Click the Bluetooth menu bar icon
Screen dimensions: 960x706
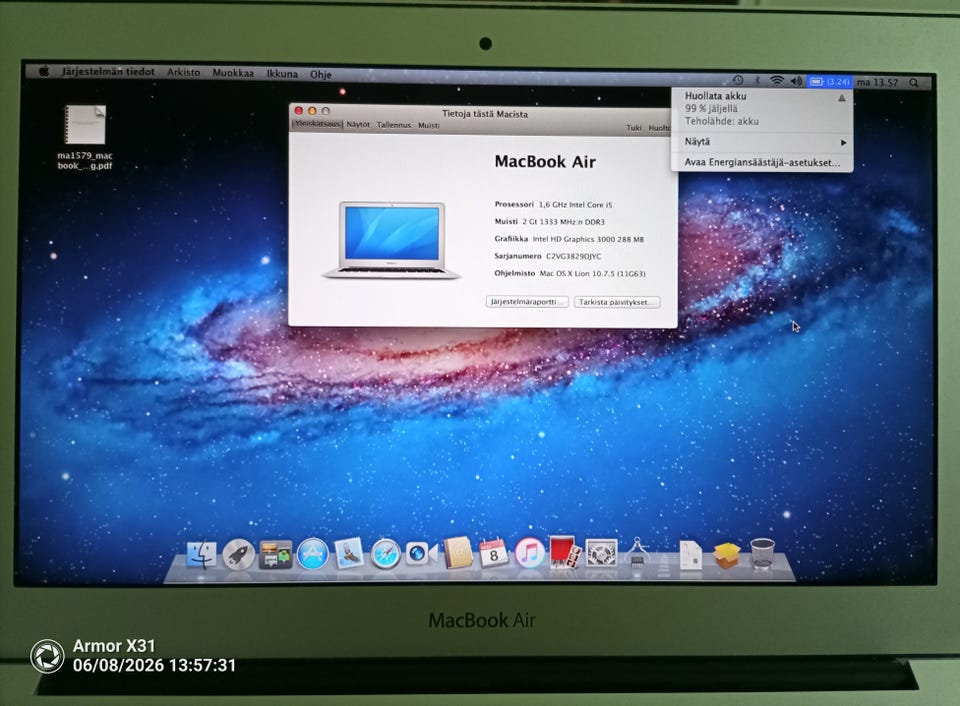pos(757,81)
